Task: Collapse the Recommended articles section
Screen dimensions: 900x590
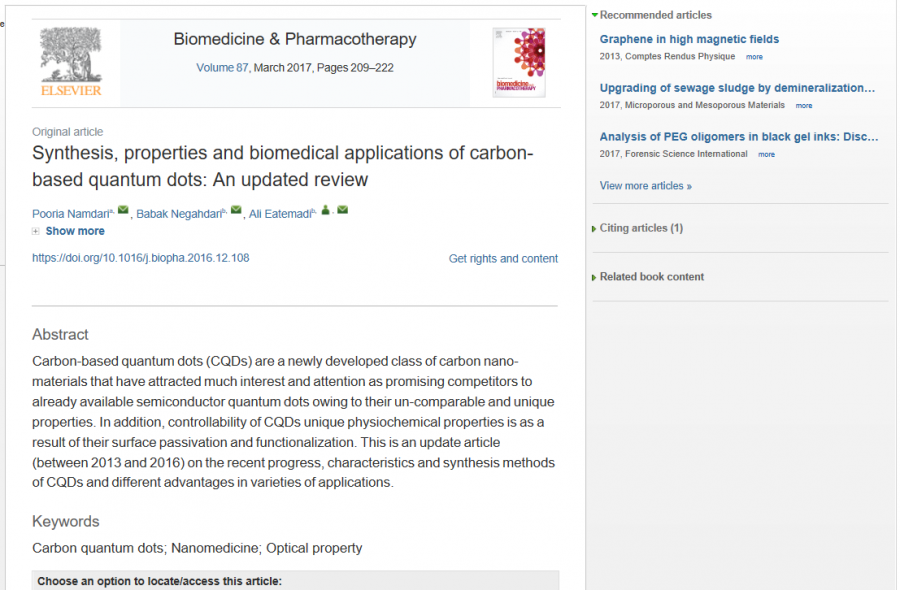Action: pos(595,15)
